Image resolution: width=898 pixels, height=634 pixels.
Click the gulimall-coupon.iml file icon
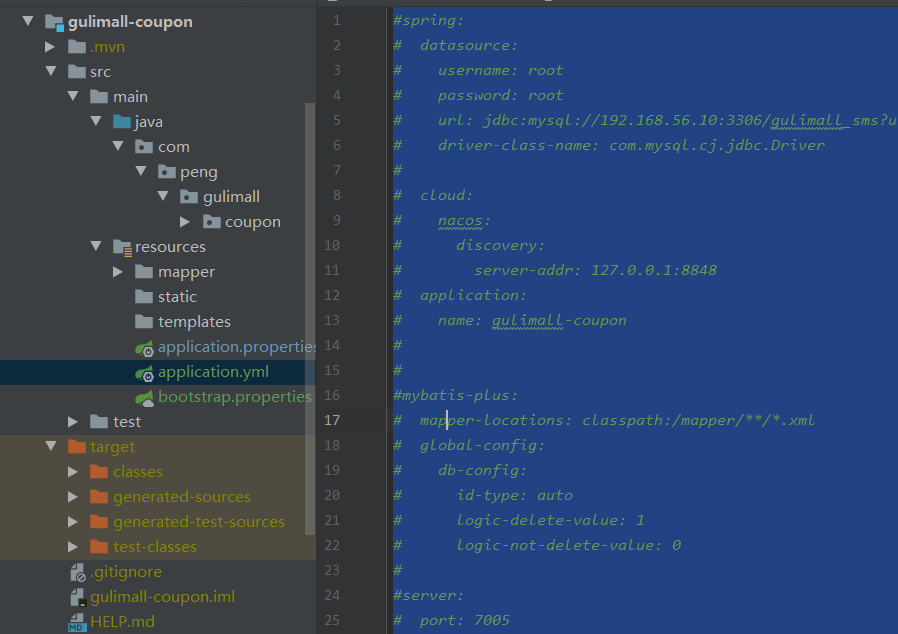pos(78,597)
